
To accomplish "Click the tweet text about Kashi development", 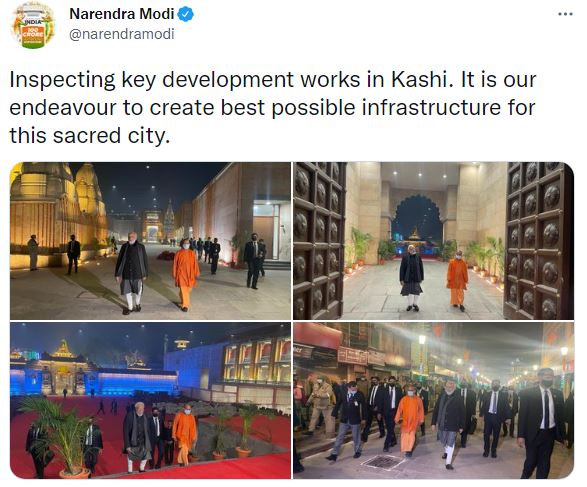I will [x=273, y=107].
